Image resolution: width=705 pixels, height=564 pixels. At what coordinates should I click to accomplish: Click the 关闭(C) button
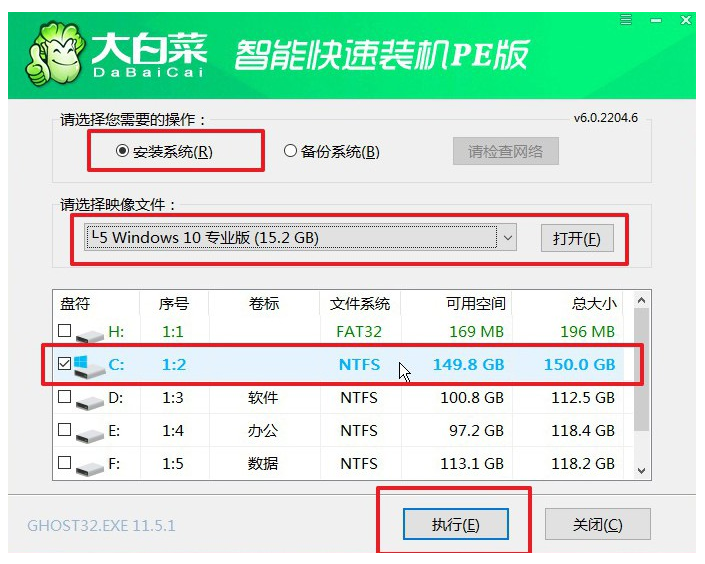click(x=598, y=524)
